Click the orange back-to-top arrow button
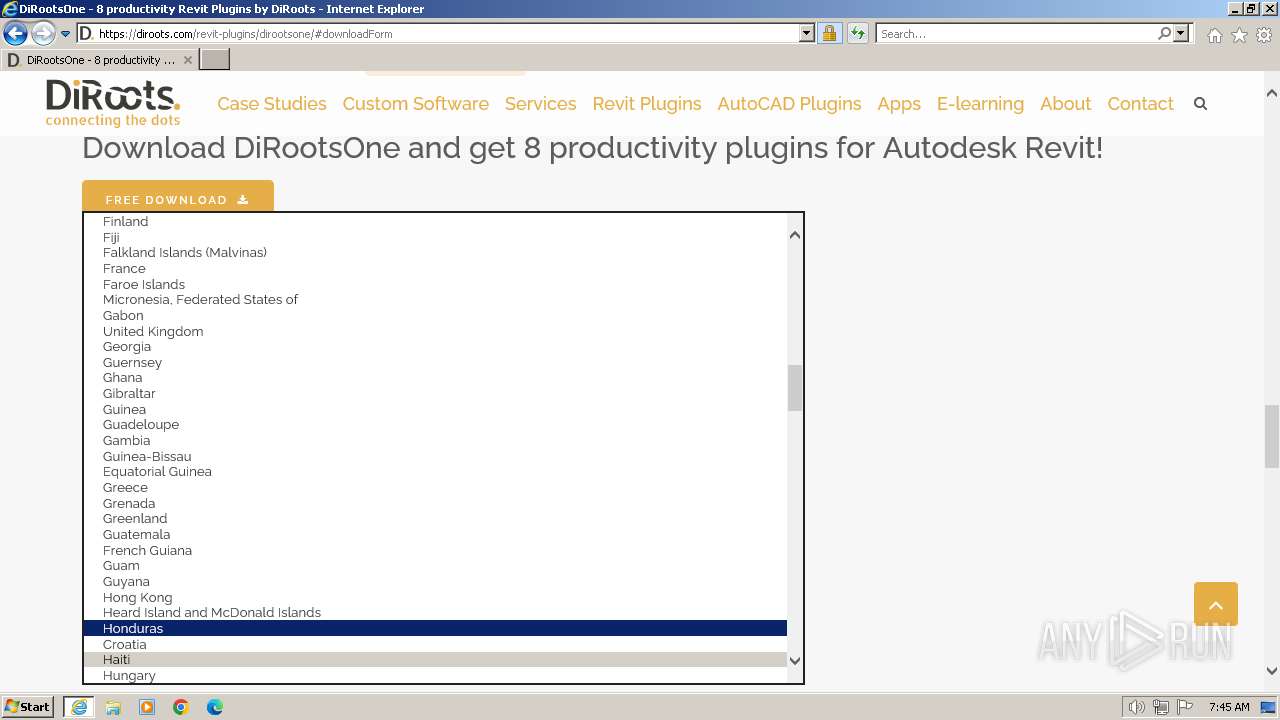 coord(1216,604)
